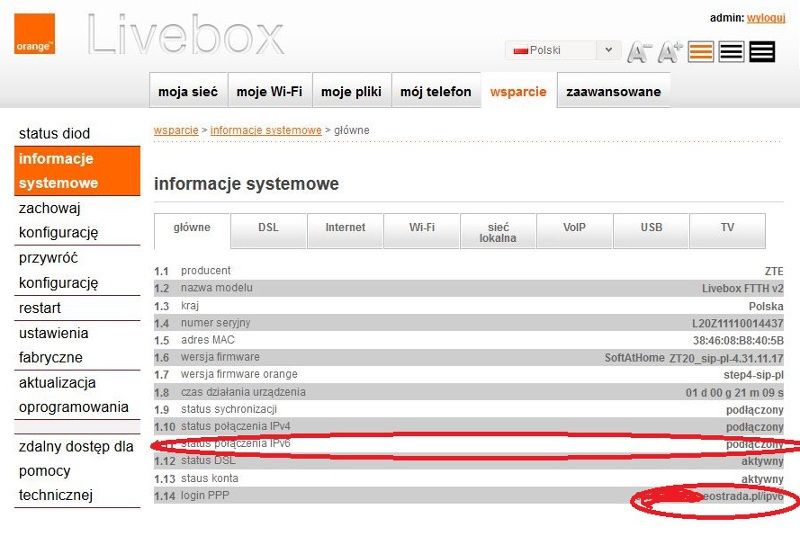Open zachowaj konfigurację sidebar item

[77, 220]
